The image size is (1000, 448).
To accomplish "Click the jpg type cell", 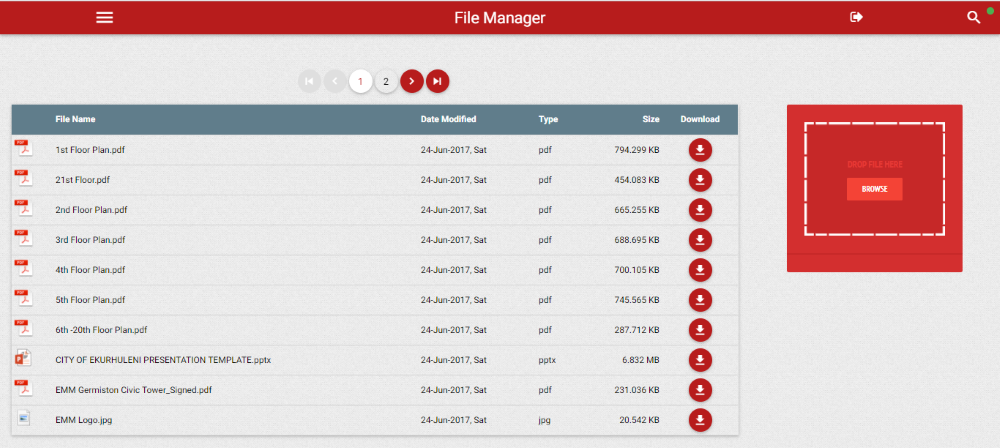I will coord(544,421).
